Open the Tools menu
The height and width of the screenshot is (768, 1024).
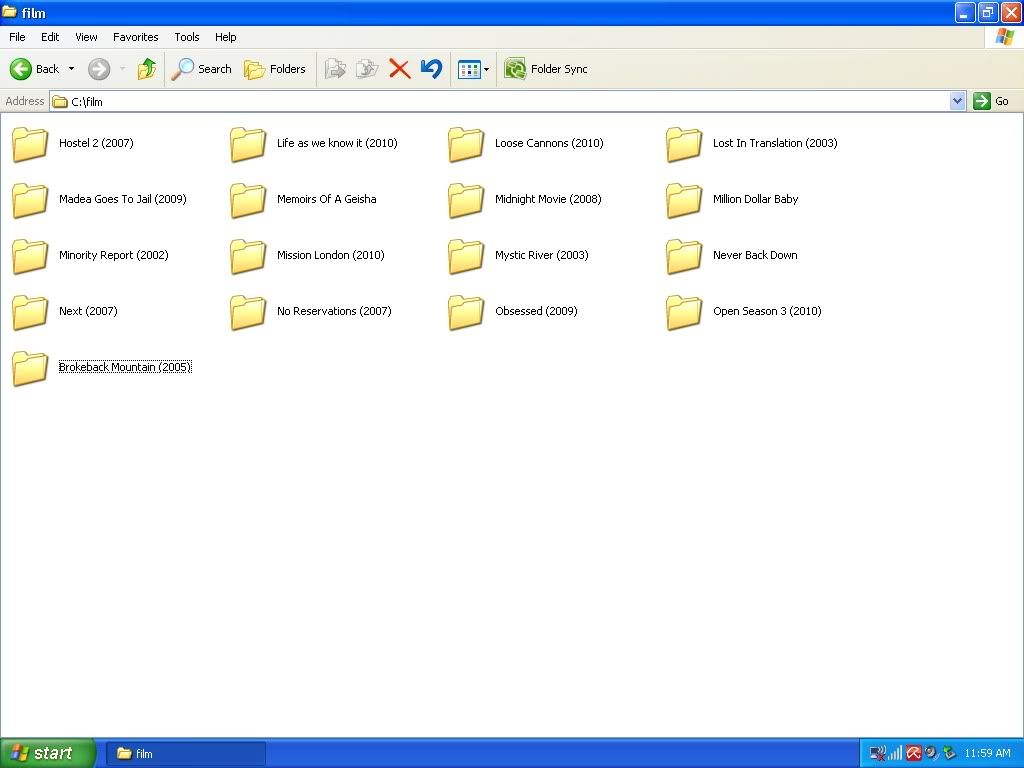(x=187, y=37)
